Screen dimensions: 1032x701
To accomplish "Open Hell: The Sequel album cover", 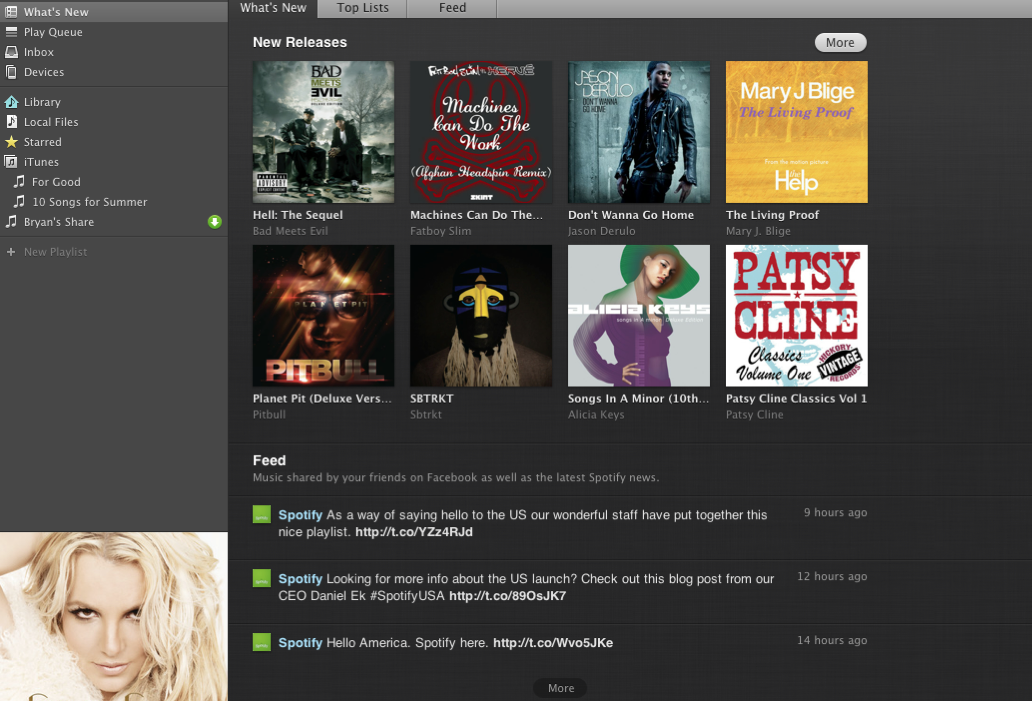I will 323,132.
